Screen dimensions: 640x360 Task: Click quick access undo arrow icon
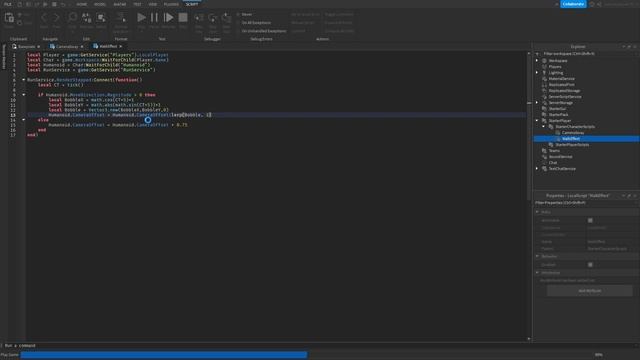click(63, 4)
